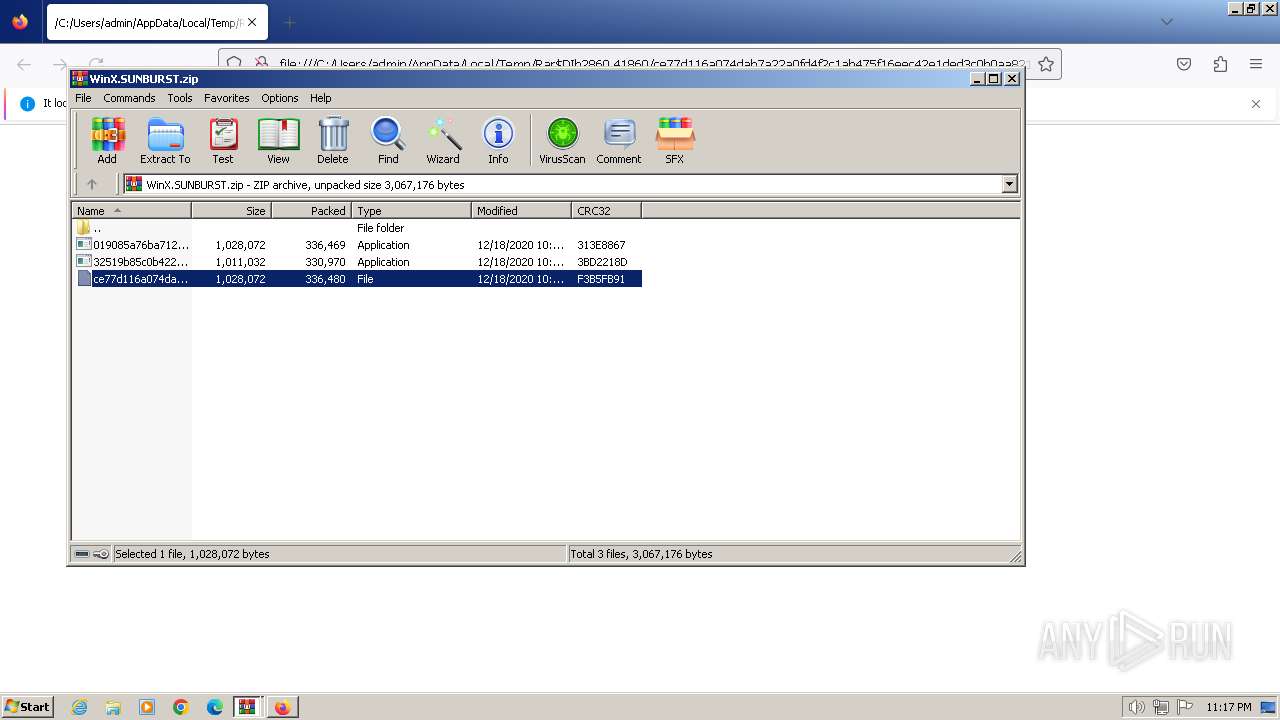
Task: Open a new Firefox tab
Action: coord(289,22)
